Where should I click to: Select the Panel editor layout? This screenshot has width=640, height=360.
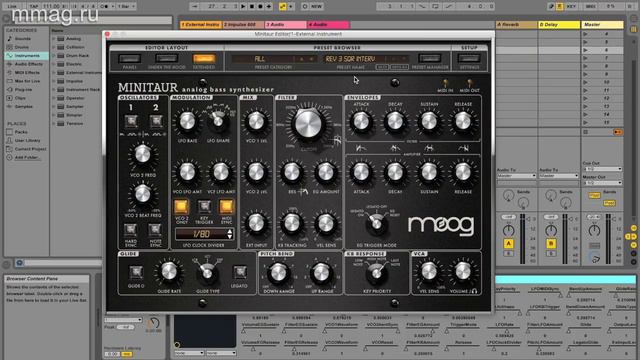pyautogui.click(x=129, y=58)
